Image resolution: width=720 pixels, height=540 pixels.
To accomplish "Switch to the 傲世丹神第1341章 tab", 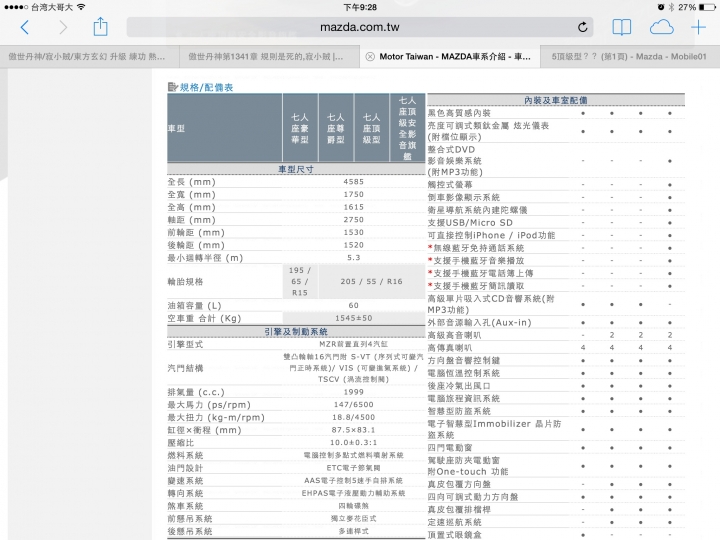I will [270, 56].
